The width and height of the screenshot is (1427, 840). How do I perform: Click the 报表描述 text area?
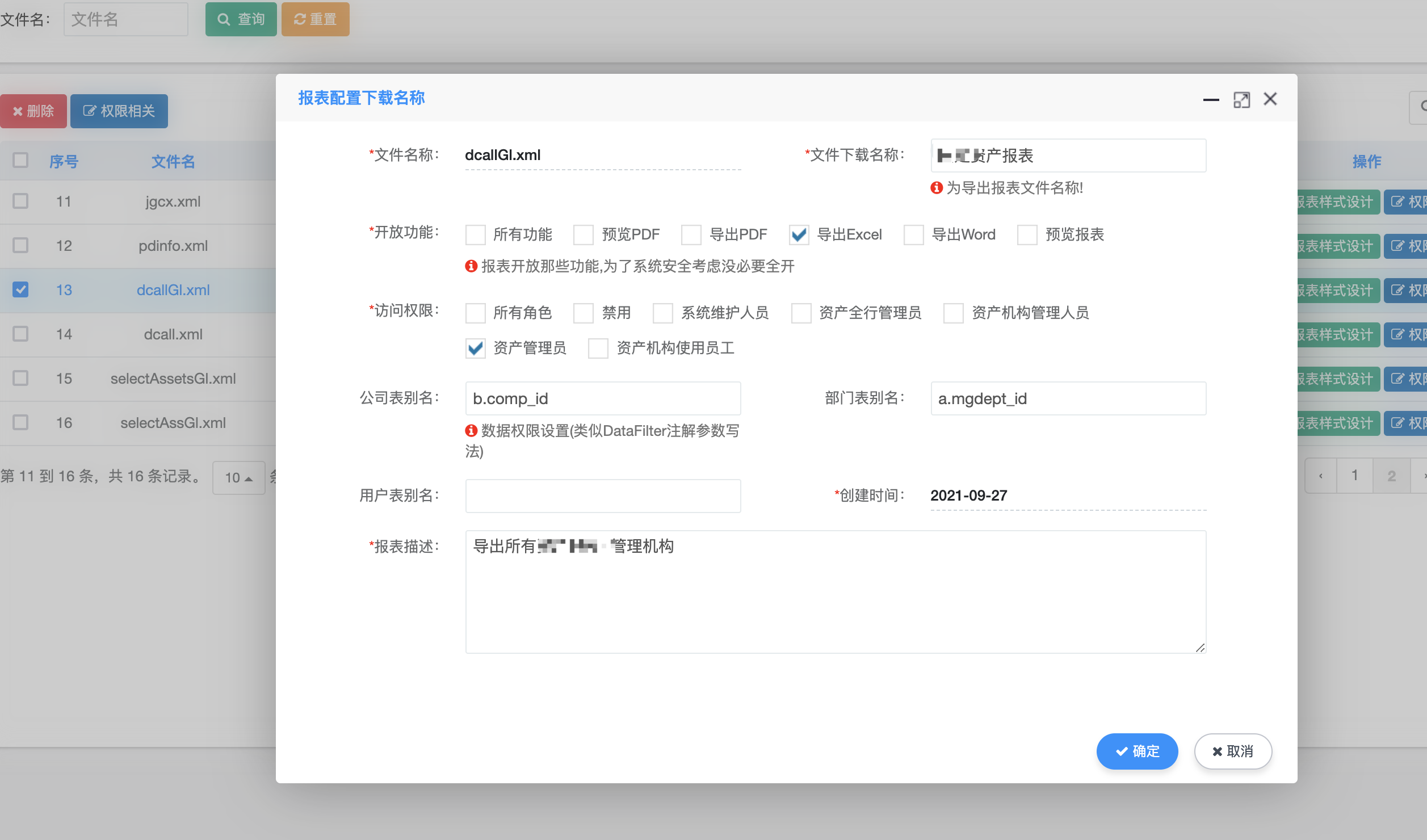836,592
